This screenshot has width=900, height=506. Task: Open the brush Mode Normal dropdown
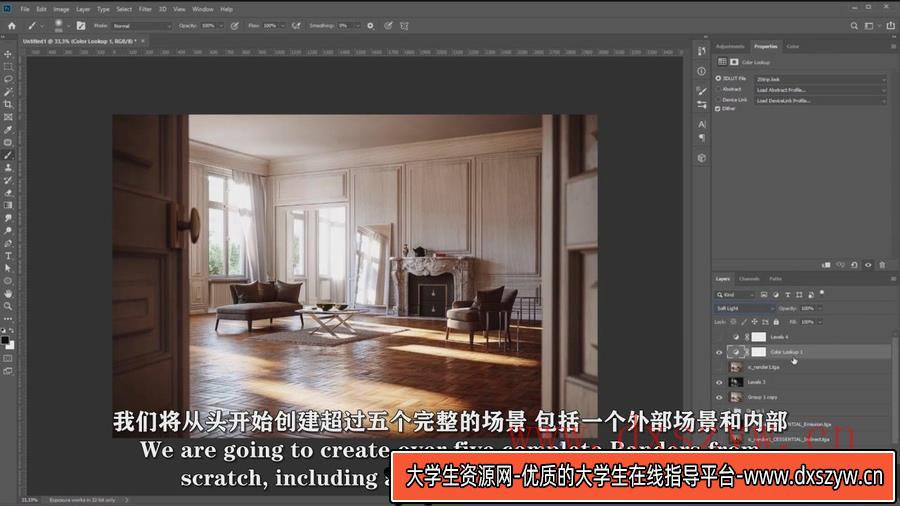pyautogui.click(x=141, y=26)
